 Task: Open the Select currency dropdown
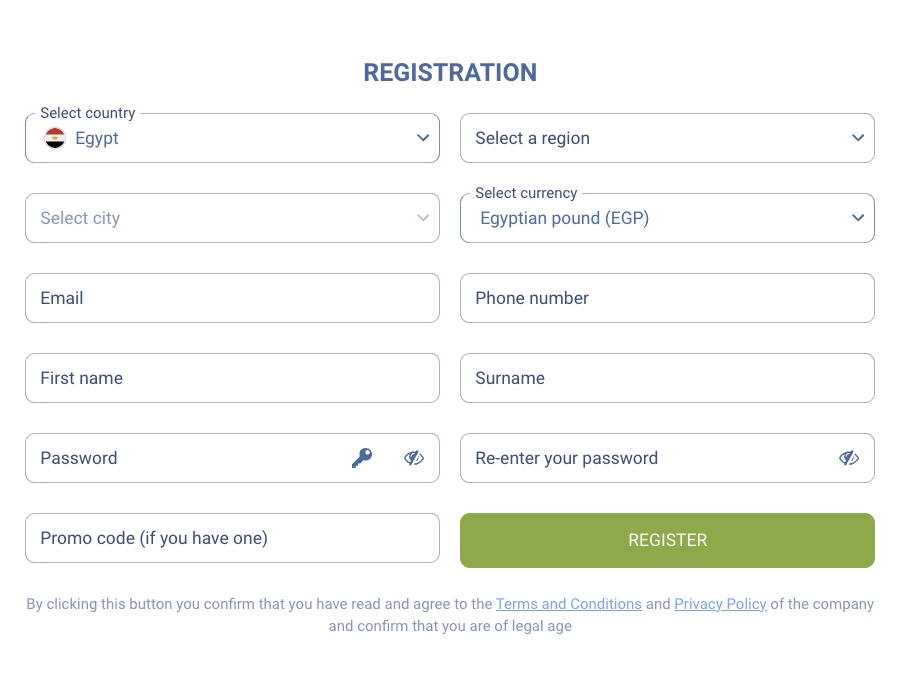tap(666, 217)
